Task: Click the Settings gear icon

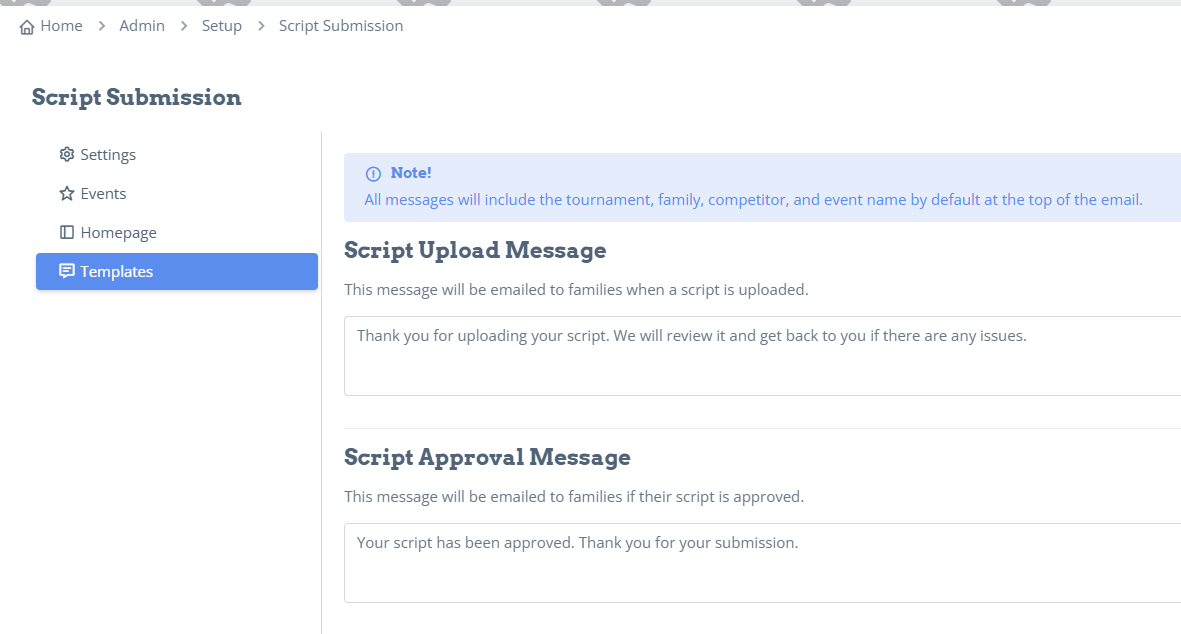Action: 67,154
